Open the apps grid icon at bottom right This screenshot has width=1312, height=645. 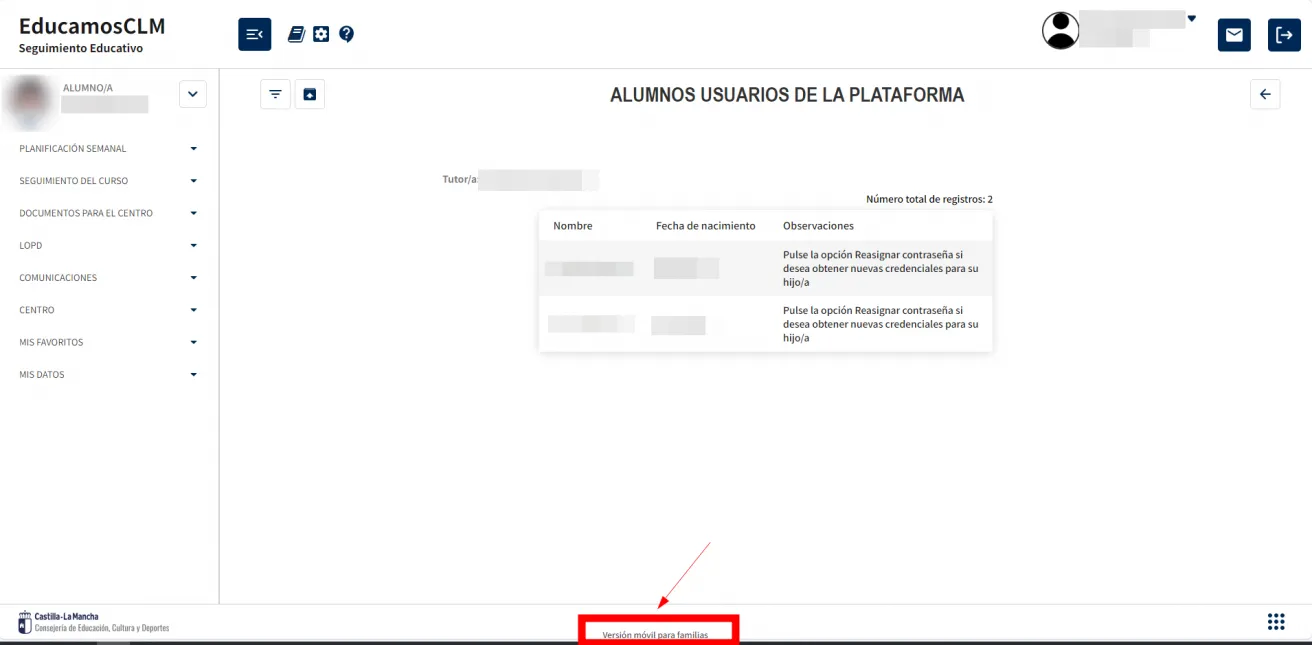click(1276, 621)
